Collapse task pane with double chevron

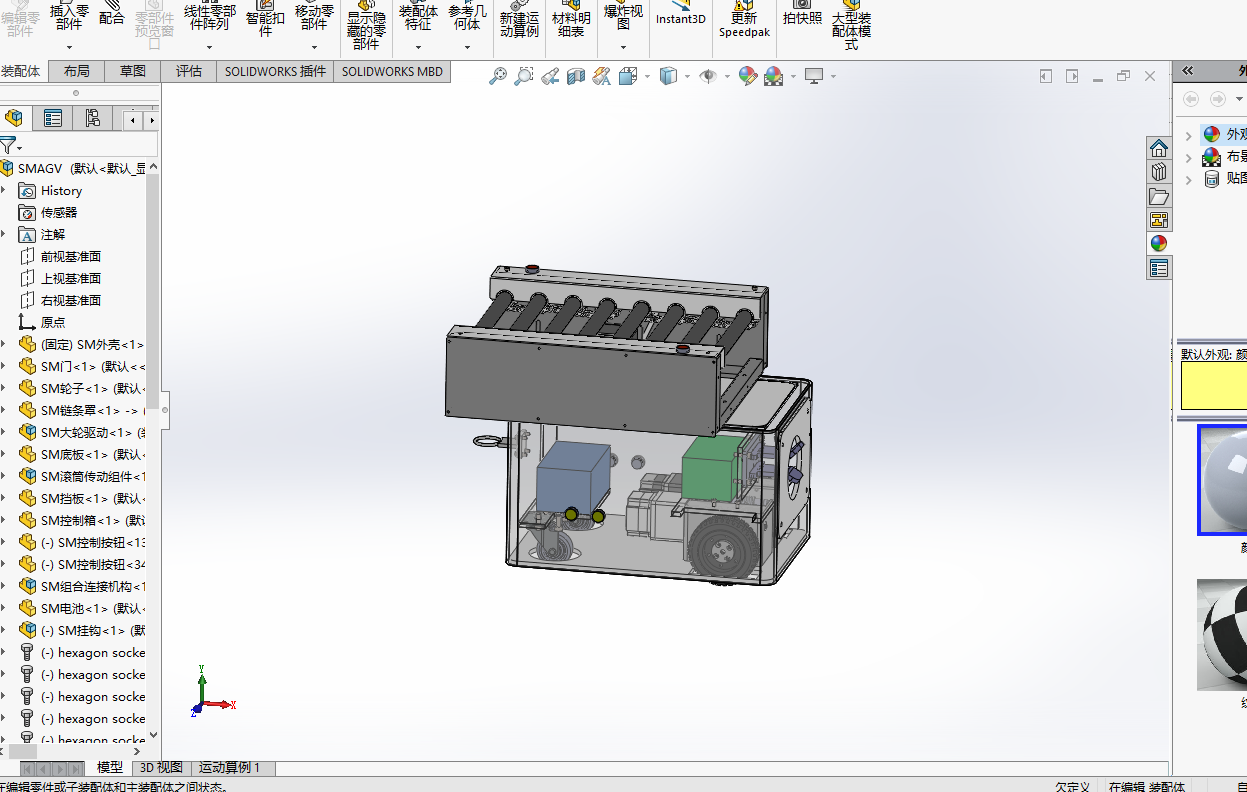1188,71
